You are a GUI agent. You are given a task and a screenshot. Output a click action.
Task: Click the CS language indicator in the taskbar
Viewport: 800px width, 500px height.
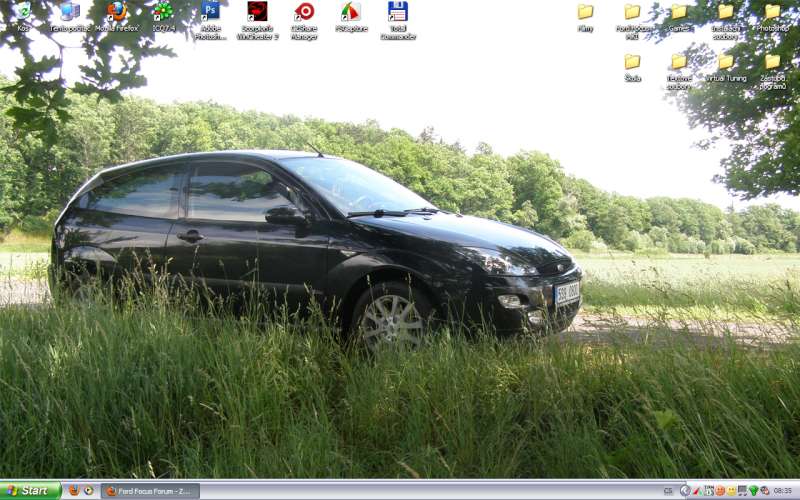[x=668, y=491]
